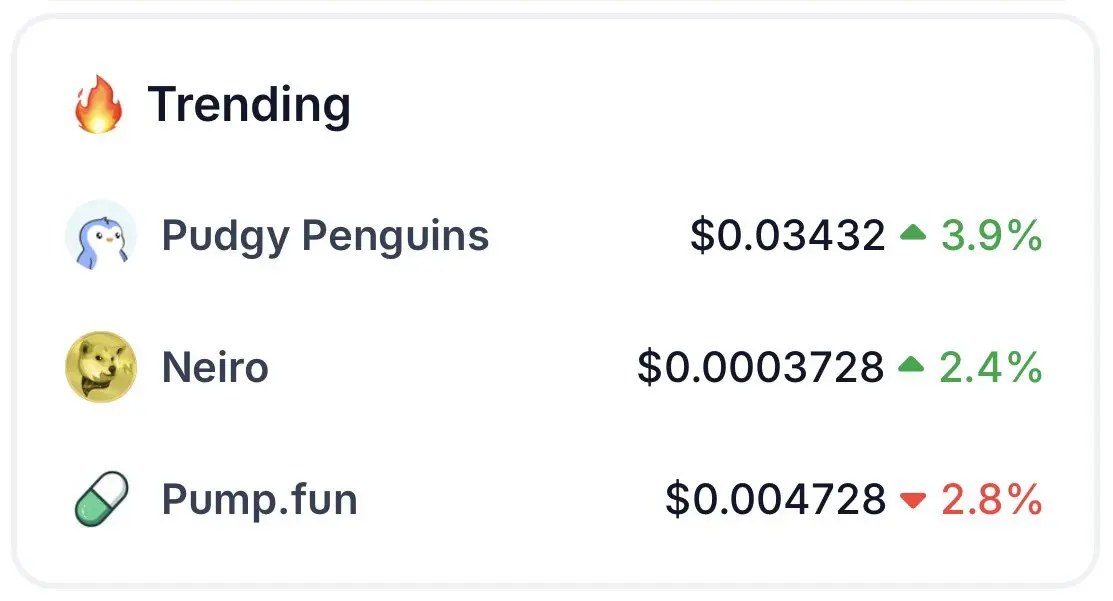Click the green up arrow beside 3.9%
This screenshot has width=1113, height=601.
(913, 232)
